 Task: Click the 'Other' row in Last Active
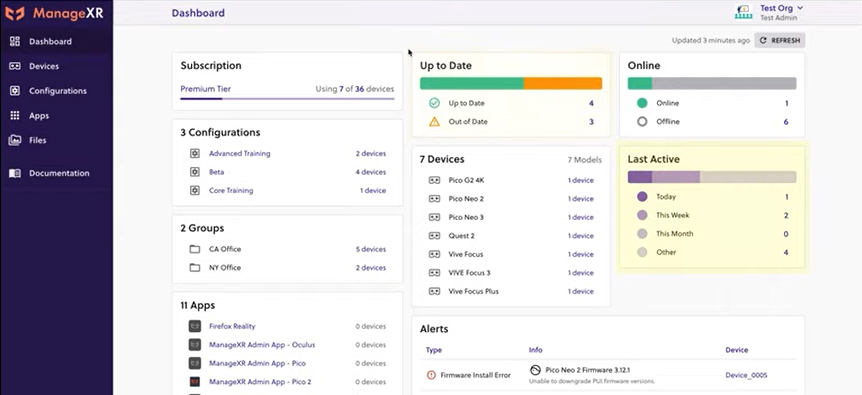pos(712,252)
